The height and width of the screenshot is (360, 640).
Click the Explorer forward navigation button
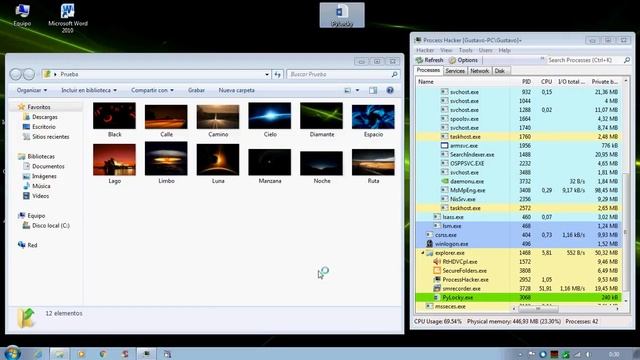(x=29, y=74)
